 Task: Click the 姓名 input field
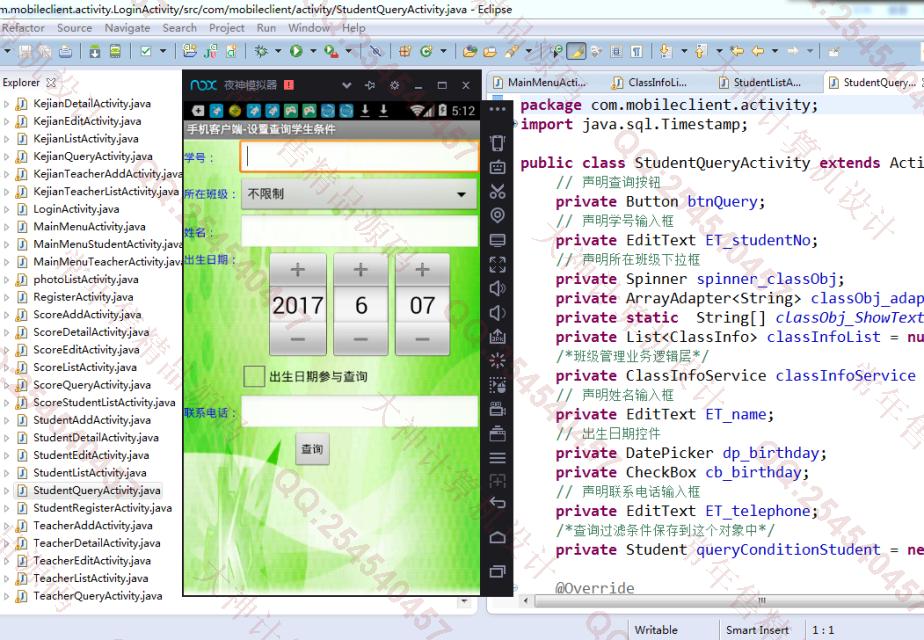359,231
